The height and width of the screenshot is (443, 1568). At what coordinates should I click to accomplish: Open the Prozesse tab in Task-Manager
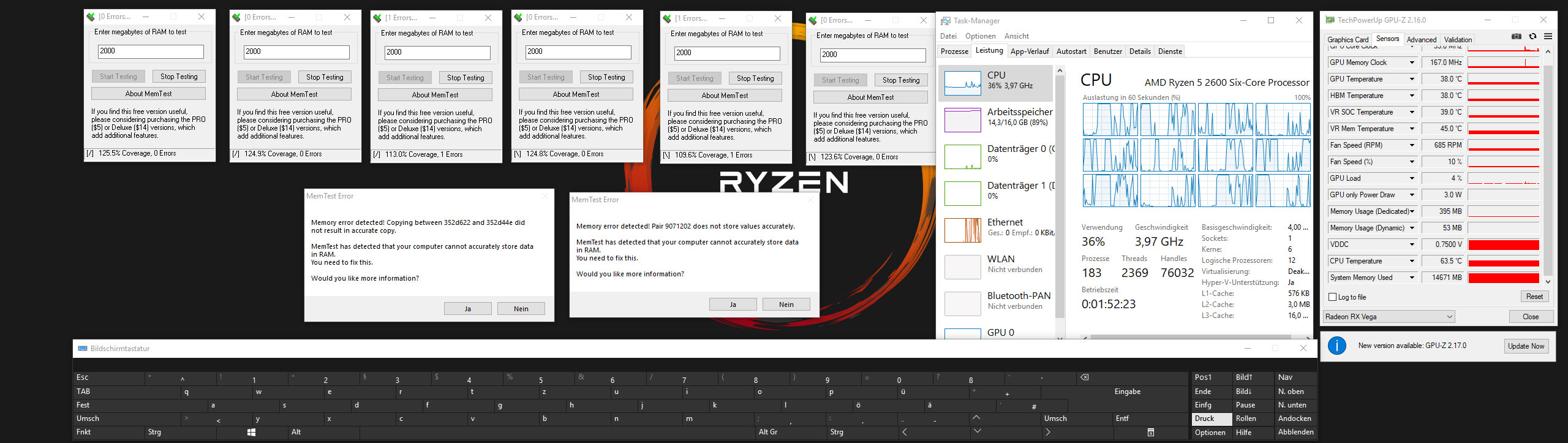click(x=954, y=51)
